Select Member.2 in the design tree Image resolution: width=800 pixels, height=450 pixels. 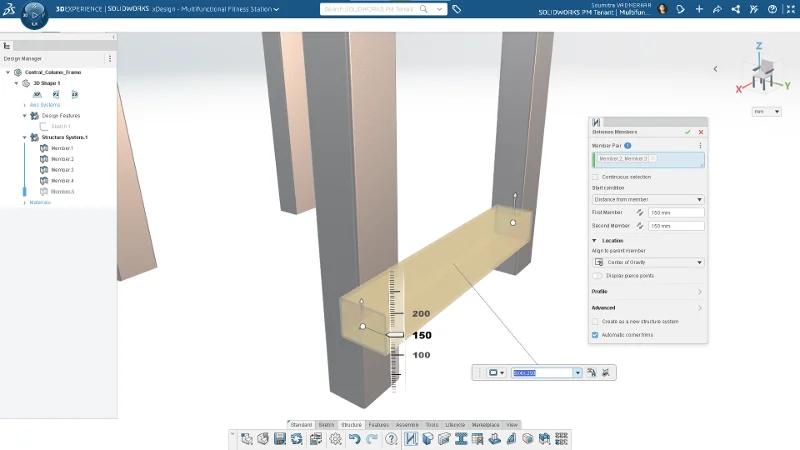pyautogui.click(x=62, y=159)
